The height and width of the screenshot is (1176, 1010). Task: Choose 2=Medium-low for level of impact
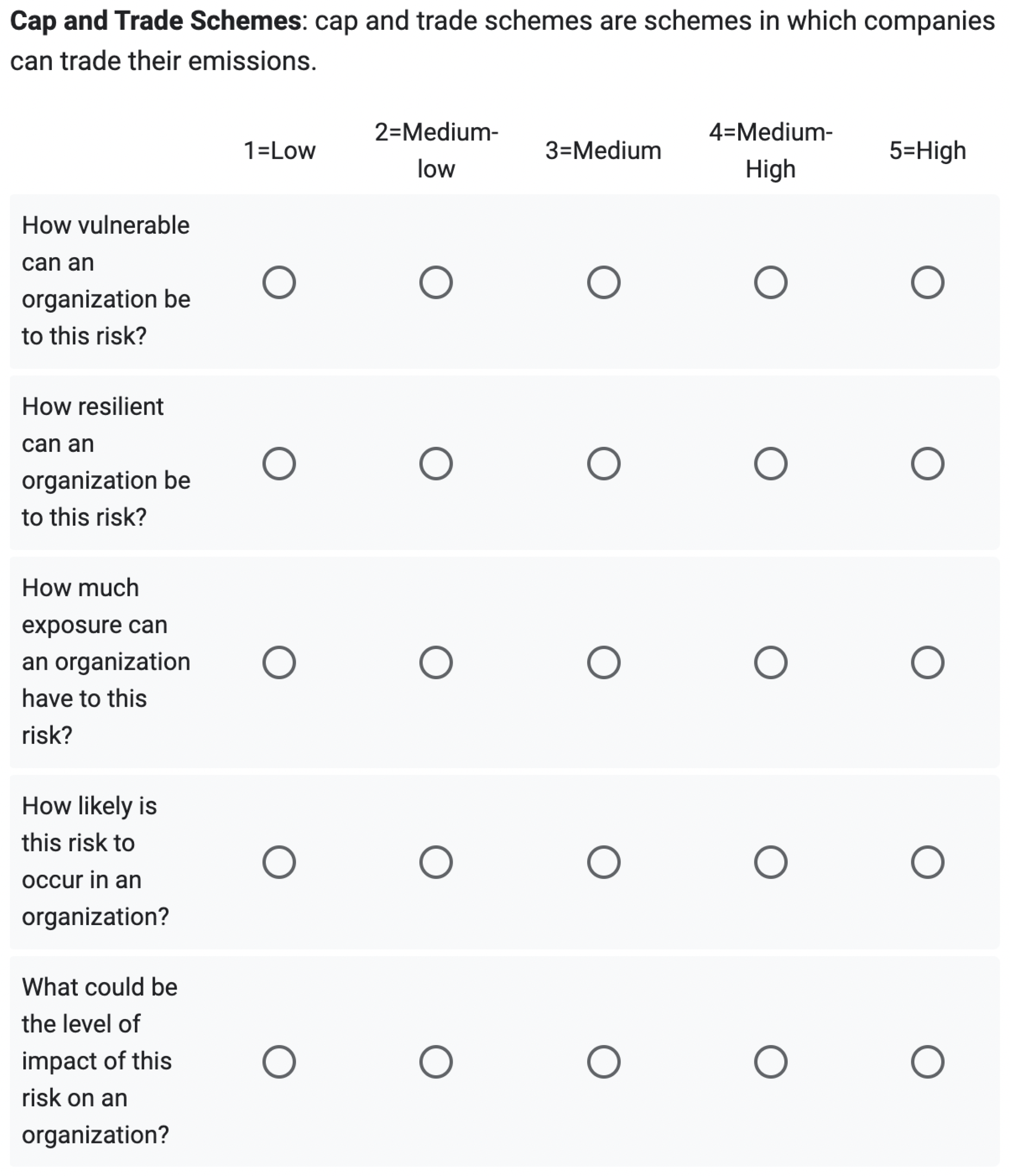pyautogui.click(x=436, y=1062)
